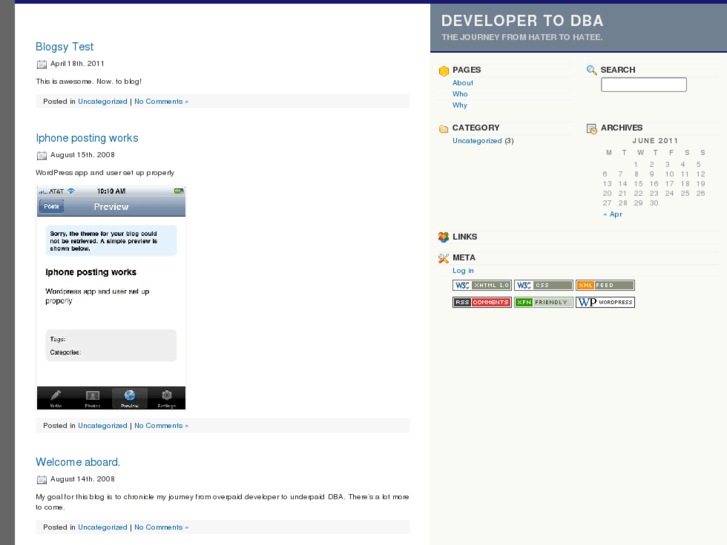Screen dimensions: 727x545
Task: Open the Why page link
Action: (460, 105)
